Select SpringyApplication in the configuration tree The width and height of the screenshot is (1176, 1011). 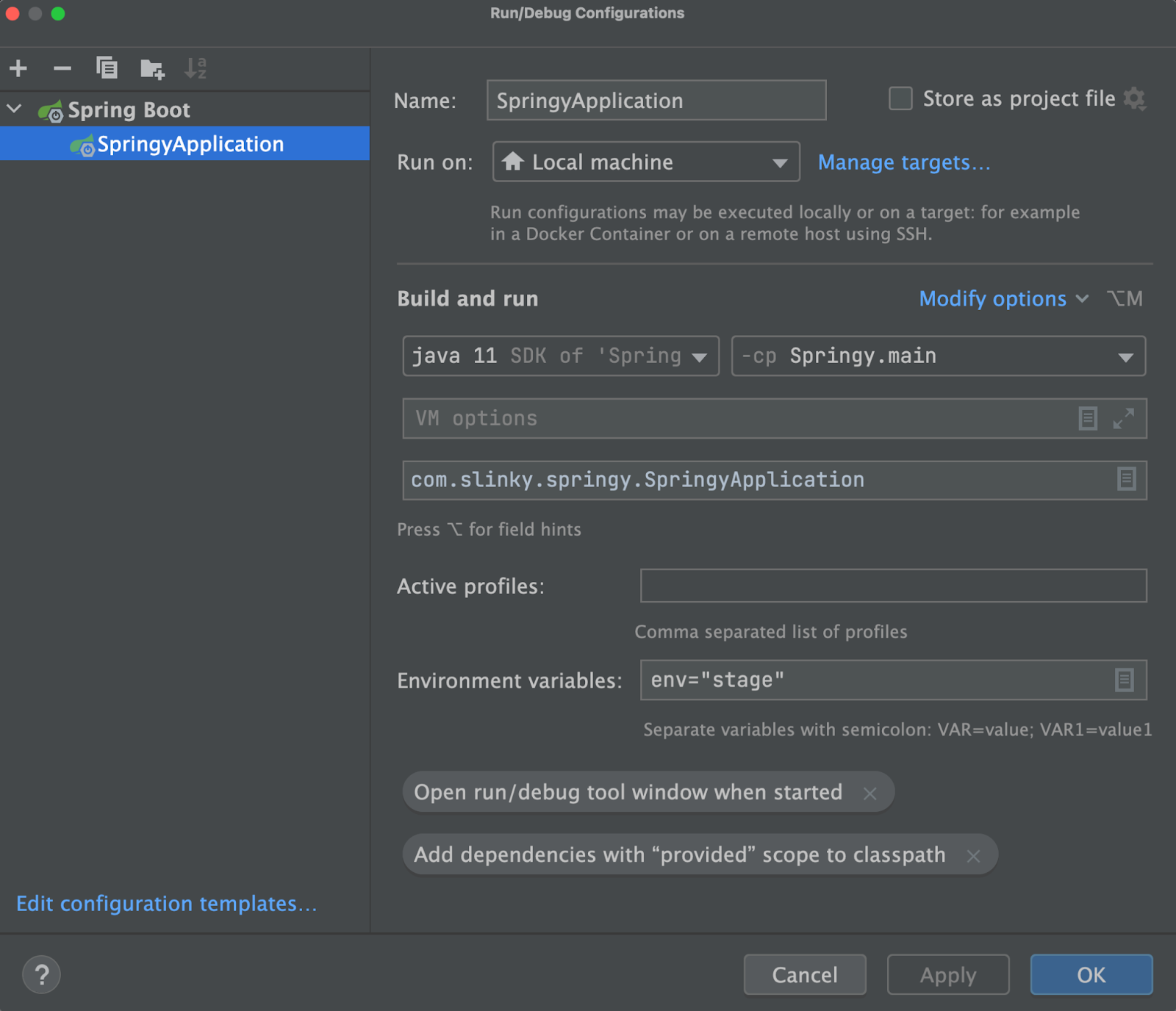pyautogui.click(x=185, y=143)
